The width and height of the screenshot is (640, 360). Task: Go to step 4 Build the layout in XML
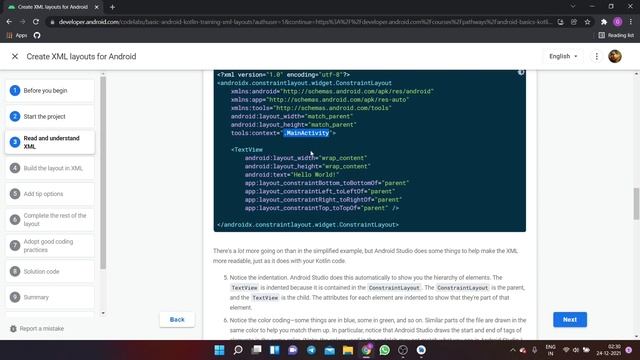50,168
